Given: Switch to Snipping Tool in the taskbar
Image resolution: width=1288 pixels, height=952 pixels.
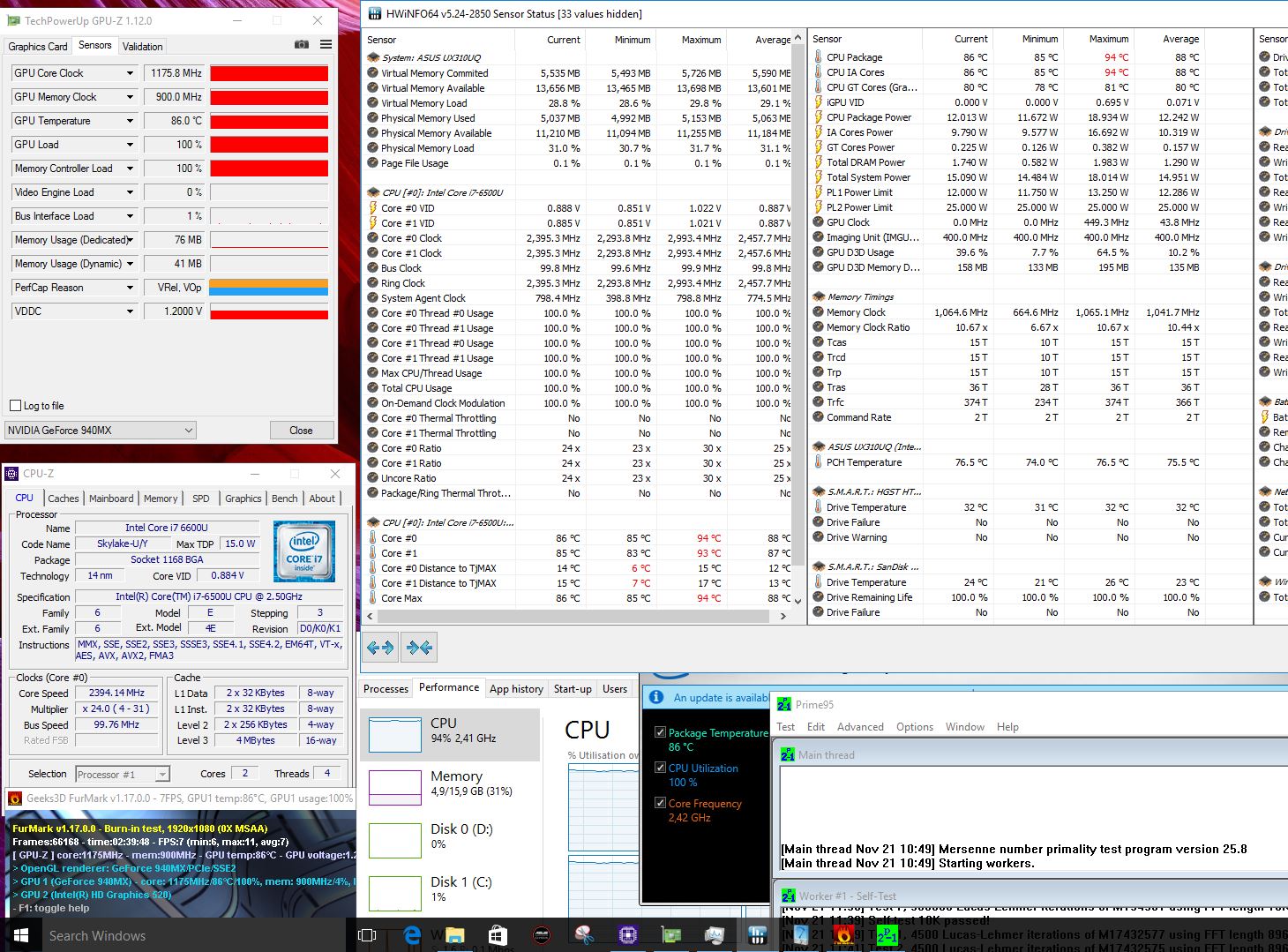Looking at the screenshot, I should [x=584, y=935].
